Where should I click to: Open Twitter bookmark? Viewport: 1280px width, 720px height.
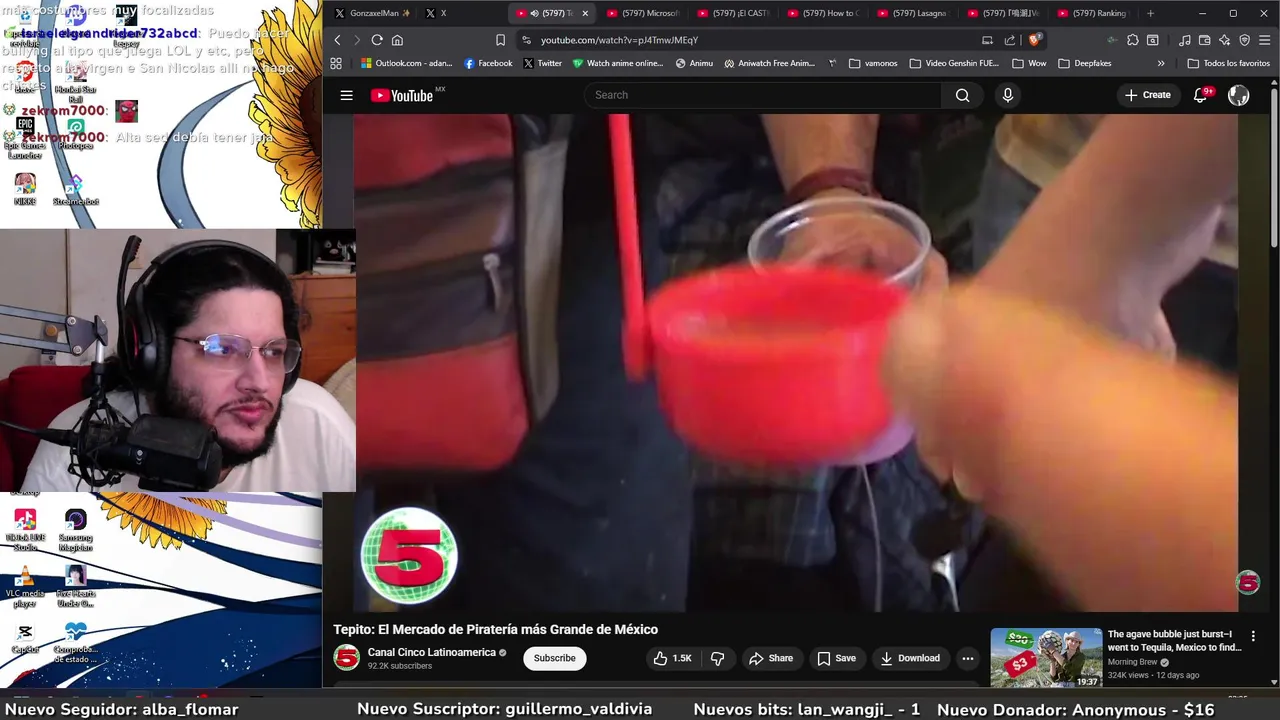coord(542,63)
